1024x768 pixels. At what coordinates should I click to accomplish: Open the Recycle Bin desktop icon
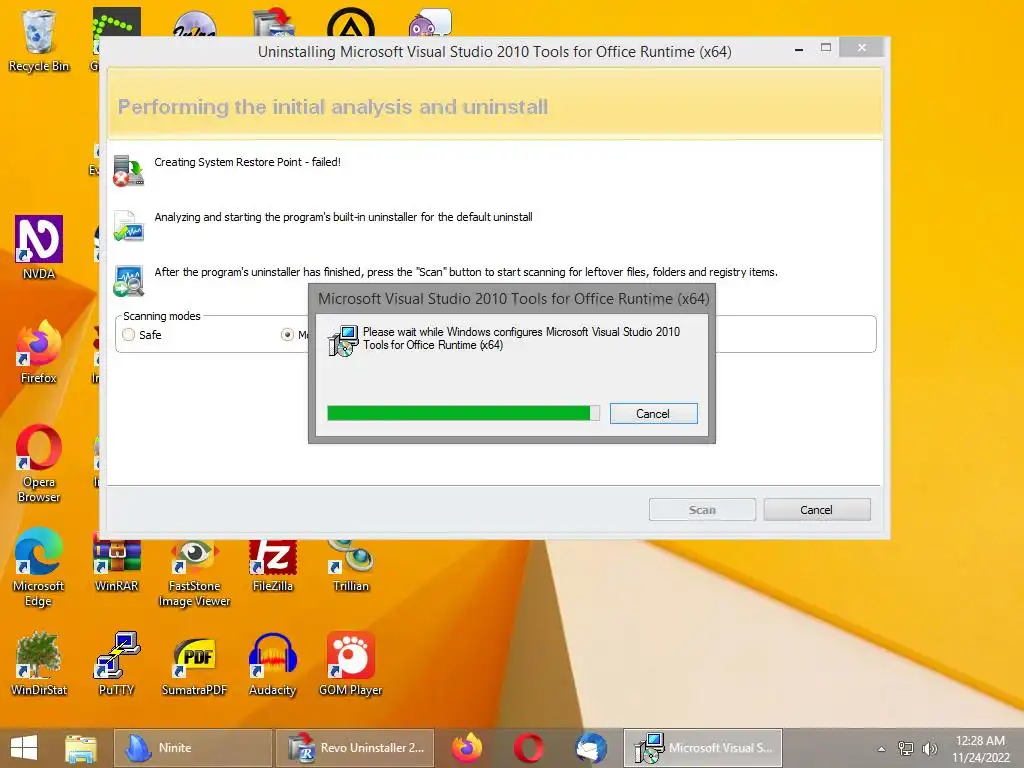39,40
